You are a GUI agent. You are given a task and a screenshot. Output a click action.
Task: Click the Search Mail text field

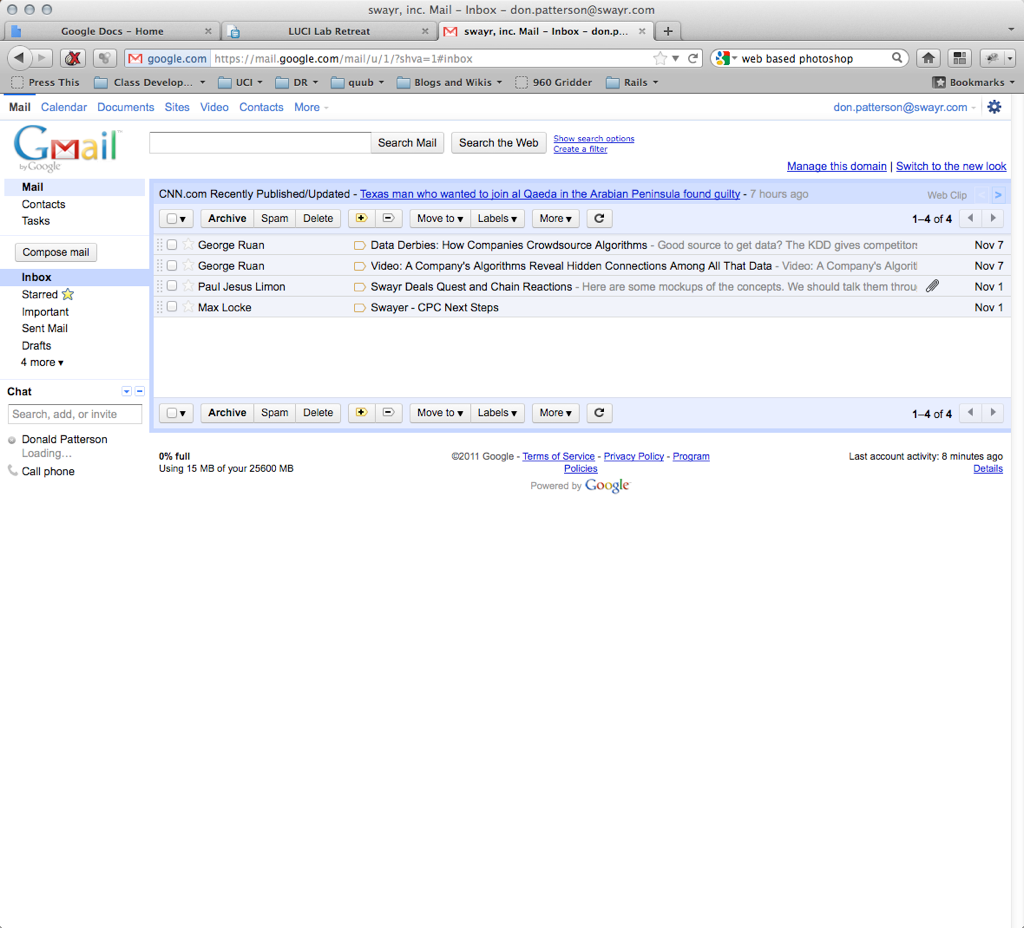(x=260, y=143)
